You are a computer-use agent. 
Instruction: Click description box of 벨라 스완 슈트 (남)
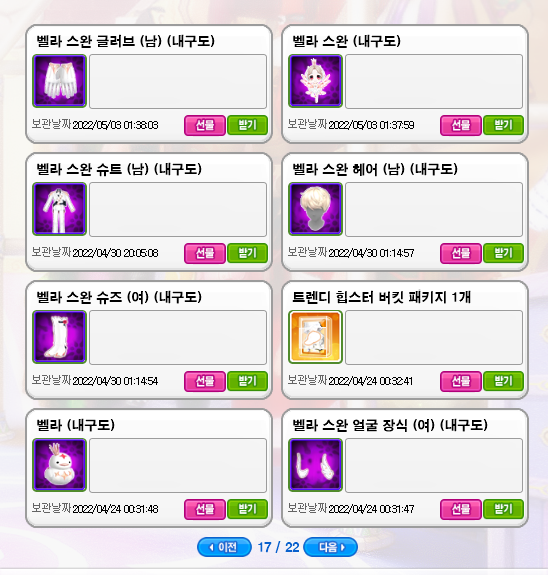pyautogui.click(x=178, y=209)
